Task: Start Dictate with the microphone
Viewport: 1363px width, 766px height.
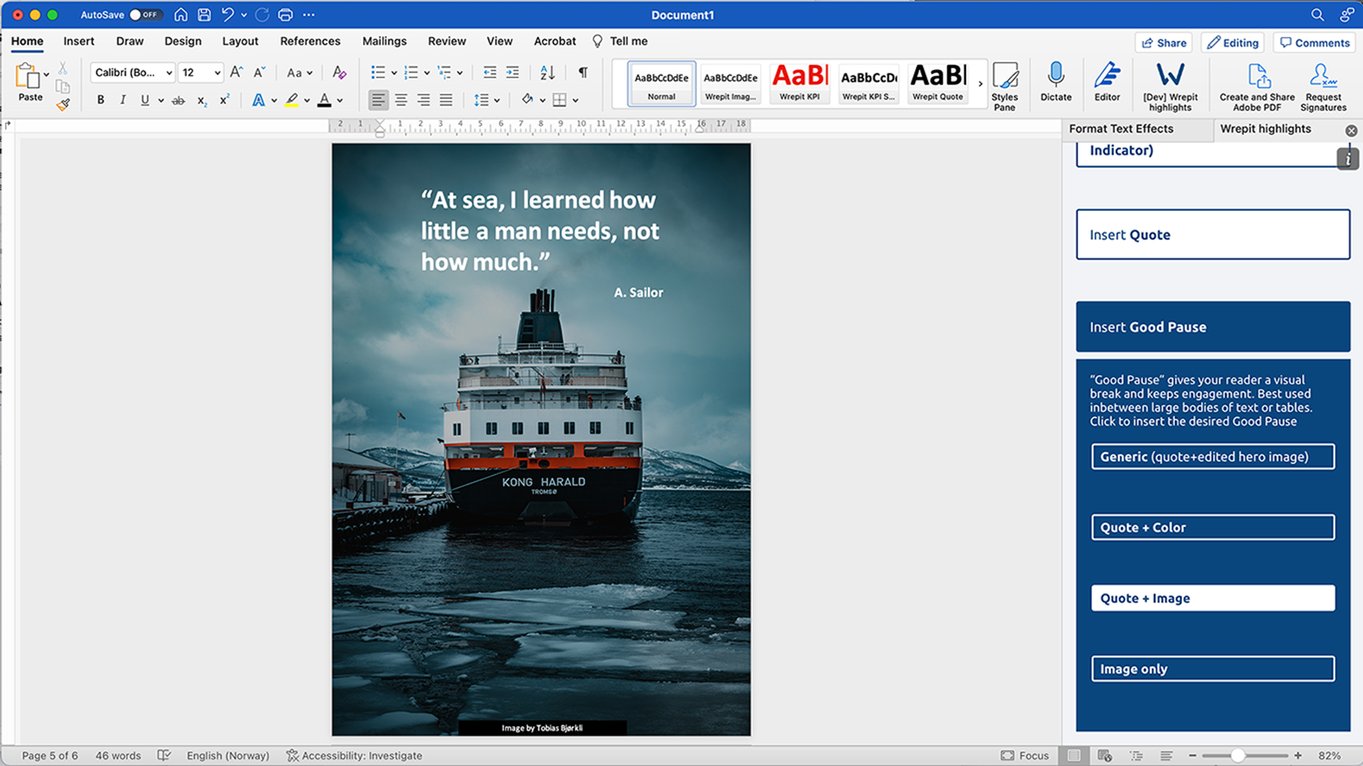Action: (1056, 82)
